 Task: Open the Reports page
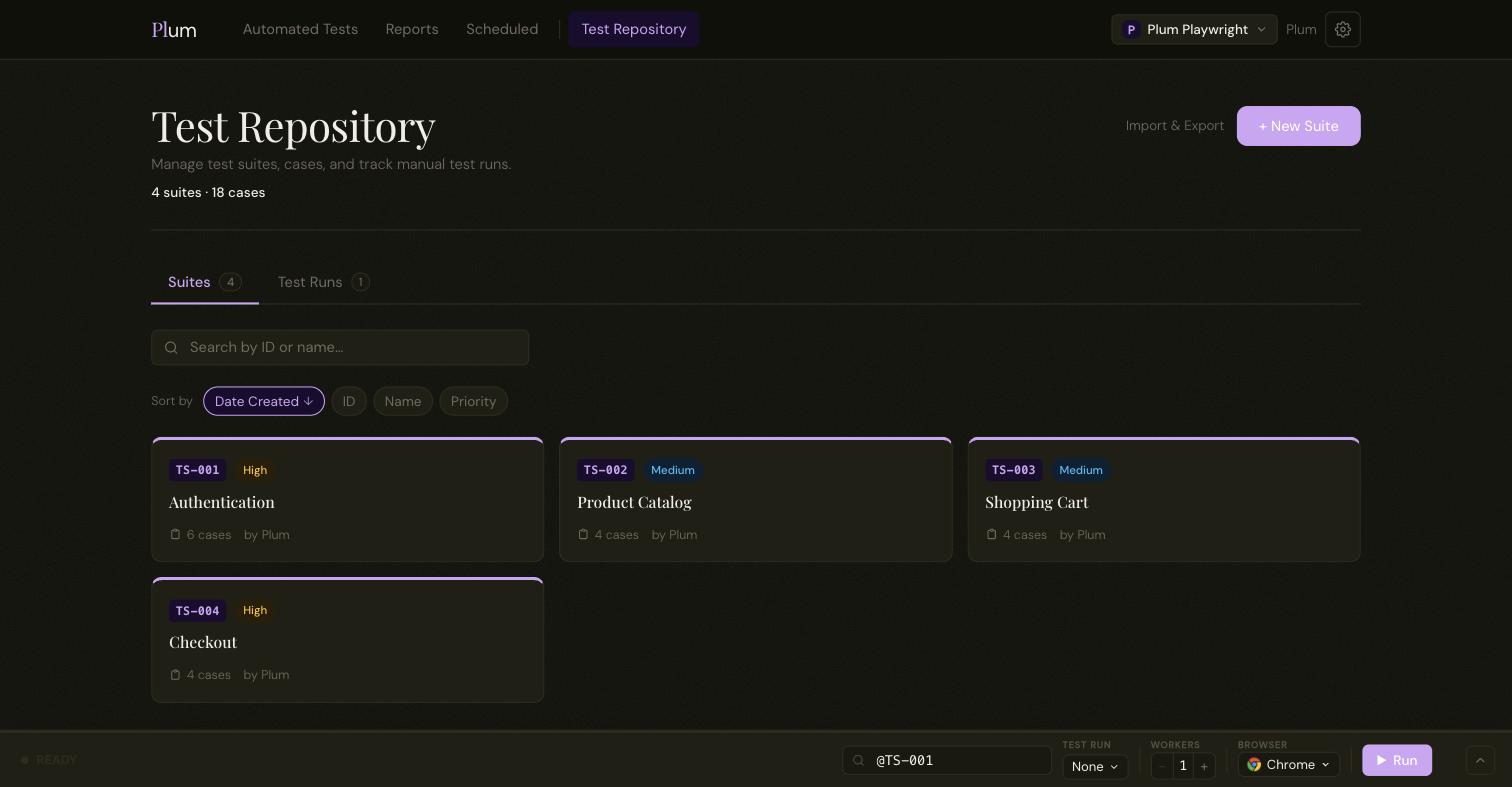point(412,29)
